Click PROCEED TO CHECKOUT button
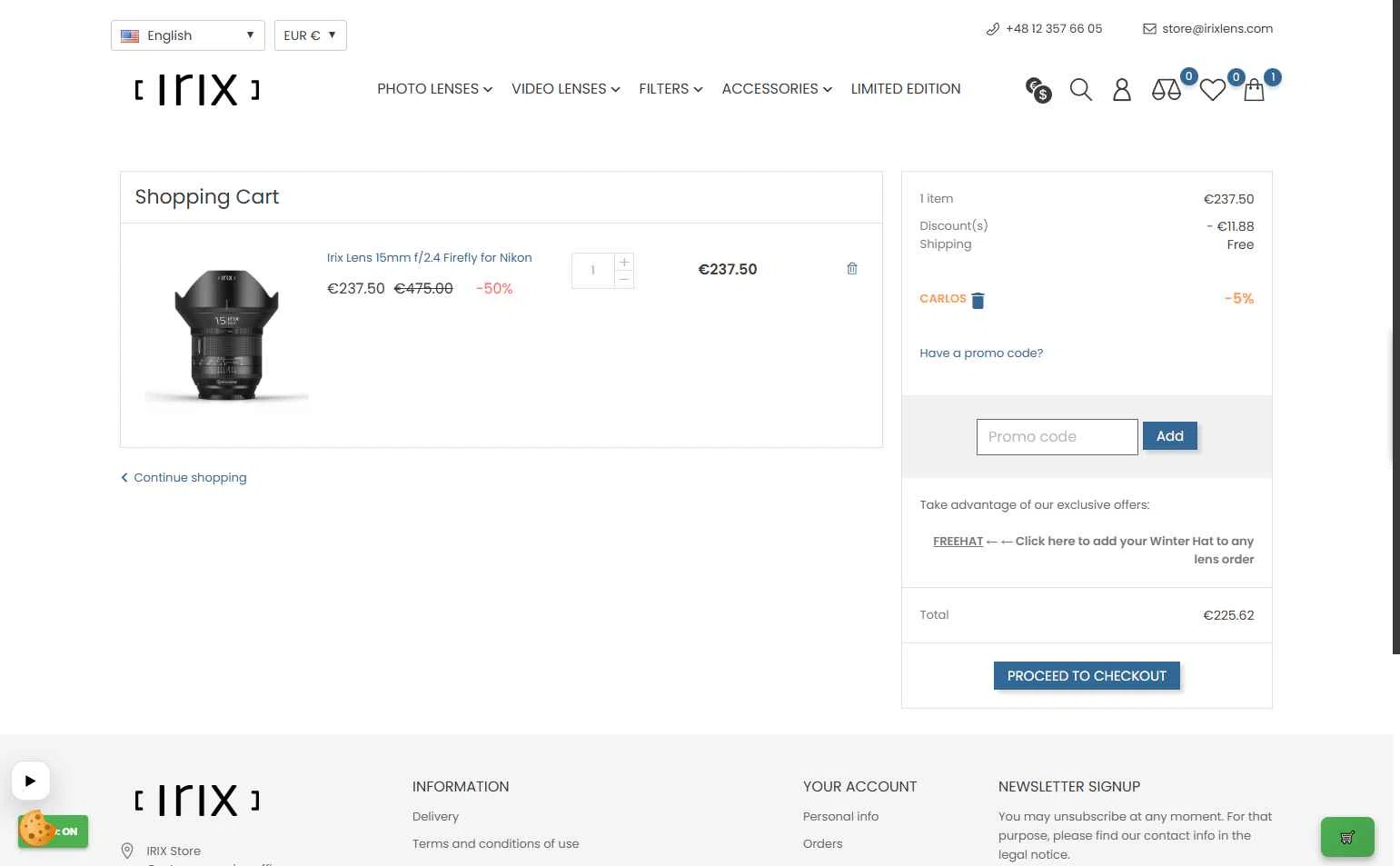Screen dimensions: 1400x866 click(1087, 676)
